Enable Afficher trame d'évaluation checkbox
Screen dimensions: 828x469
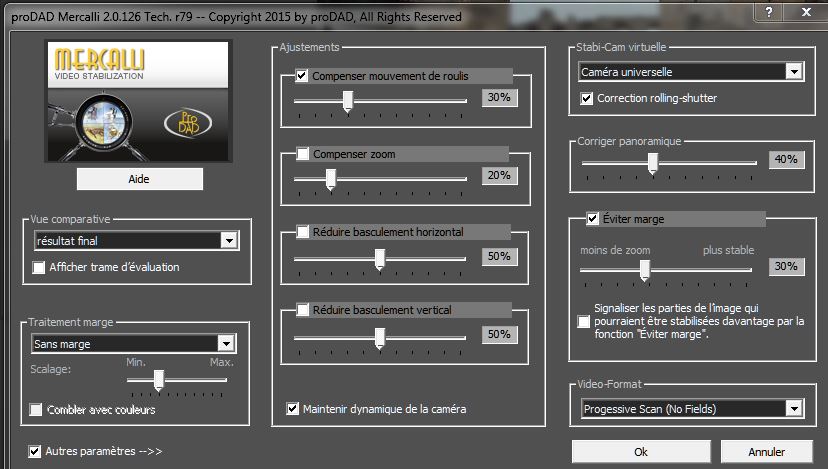click(x=39, y=267)
